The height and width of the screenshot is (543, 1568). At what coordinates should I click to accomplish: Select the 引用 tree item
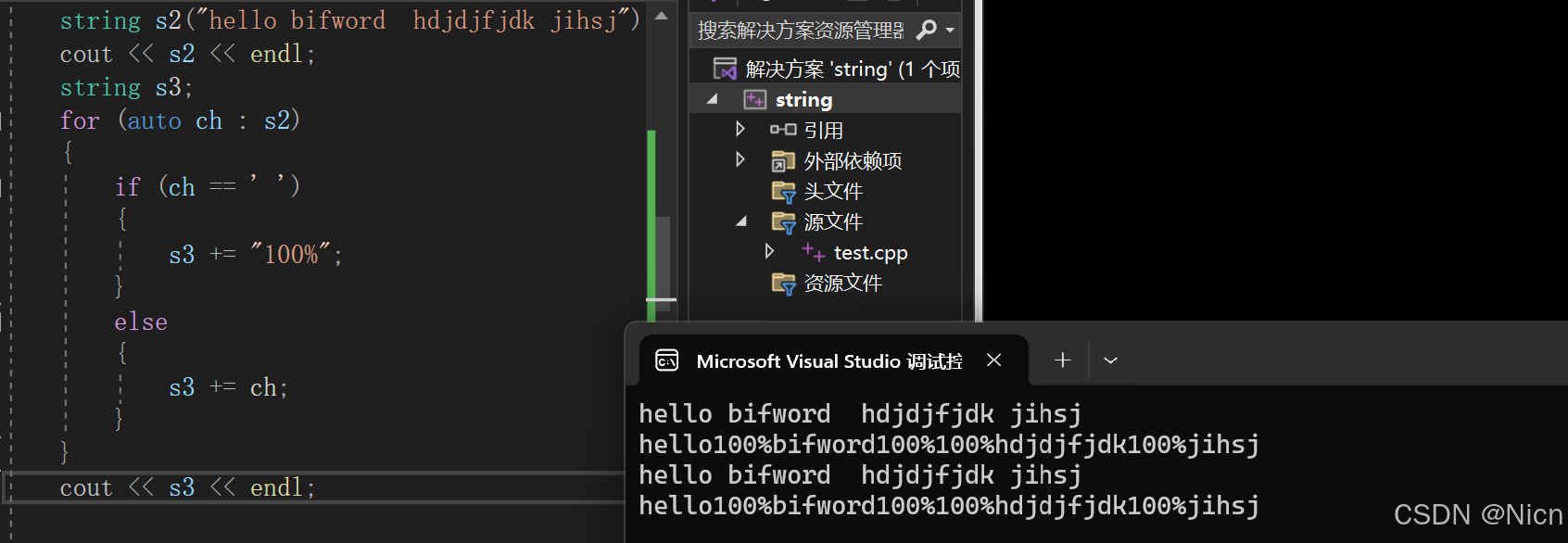tap(823, 130)
